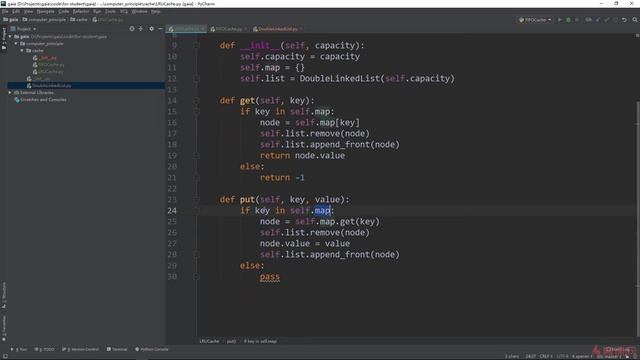The width and height of the screenshot is (640, 360).
Task: Open the Code menu
Action: pyautogui.click(x=64, y=11)
